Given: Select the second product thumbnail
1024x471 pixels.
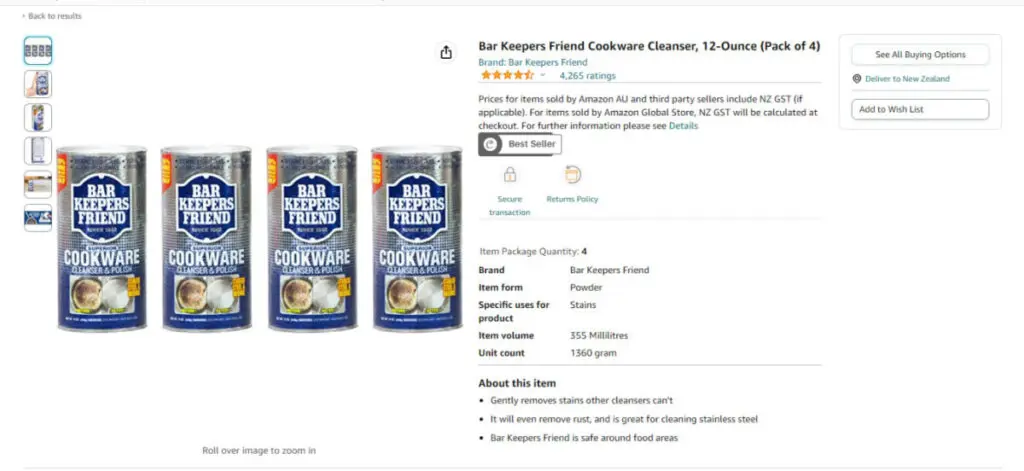Looking at the screenshot, I should [x=38, y=84].
